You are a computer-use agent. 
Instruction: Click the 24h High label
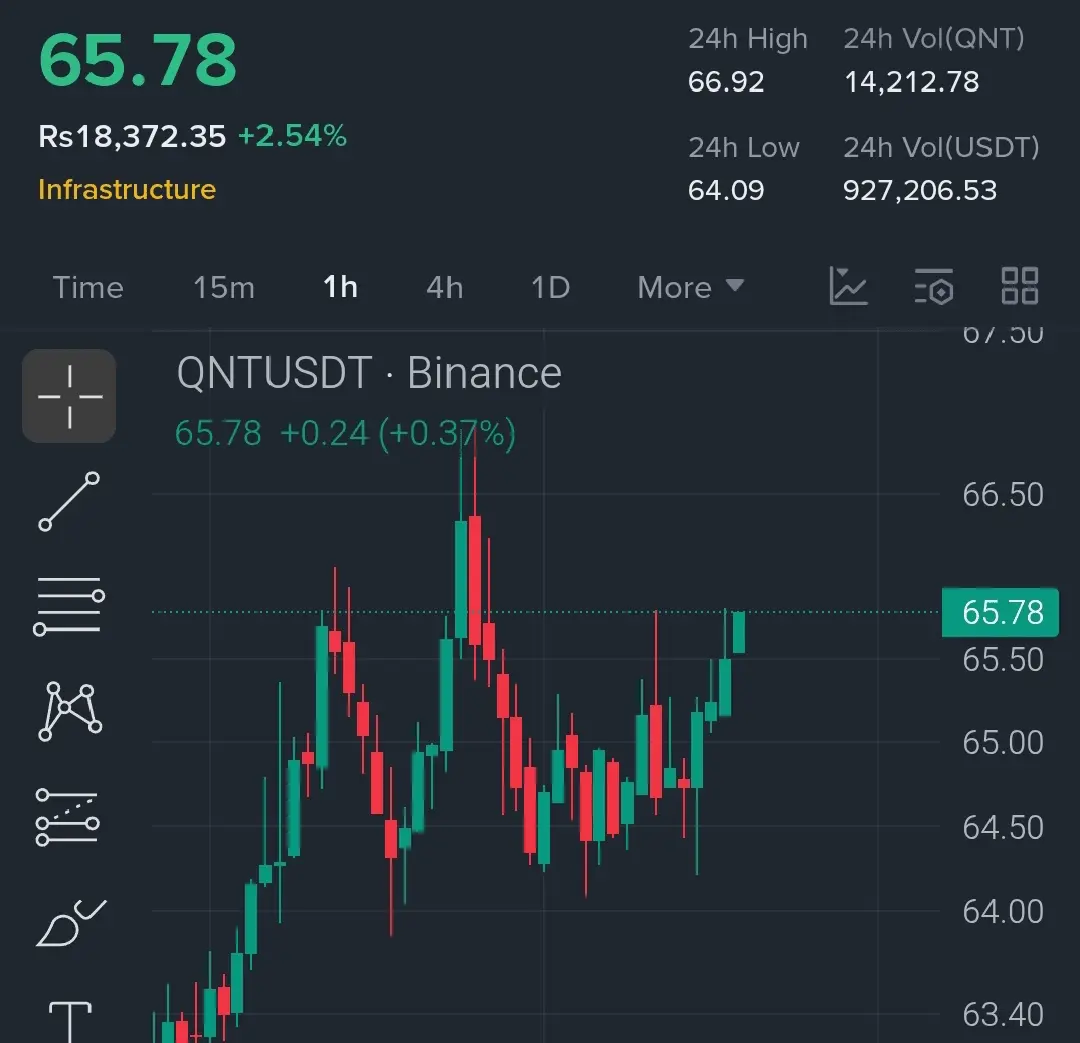(x=748, y=39)
